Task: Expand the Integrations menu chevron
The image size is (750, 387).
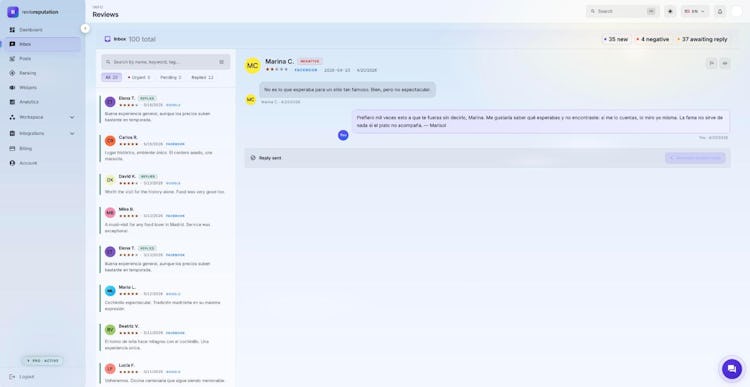Action: [x=72, y=133]
